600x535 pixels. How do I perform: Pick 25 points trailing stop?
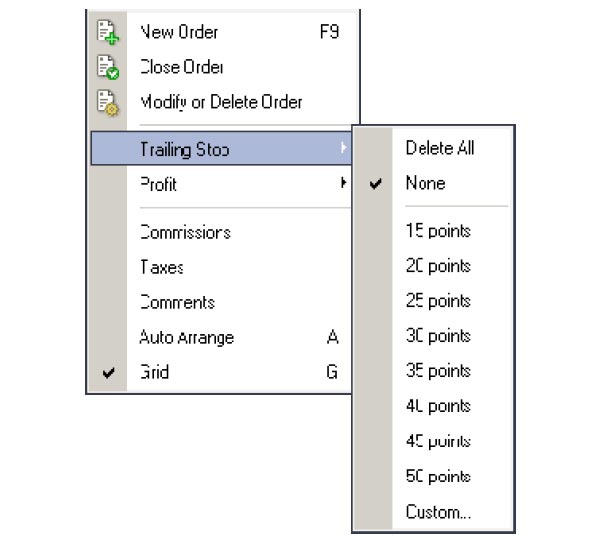(x=438, y=301)
